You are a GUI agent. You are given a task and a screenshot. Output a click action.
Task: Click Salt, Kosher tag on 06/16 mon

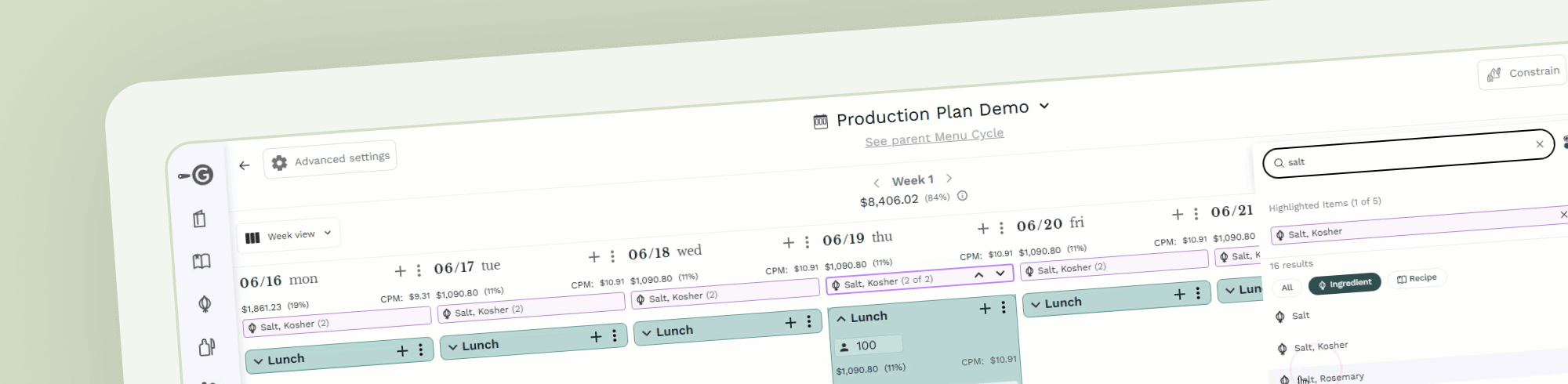tap(337, 321)
